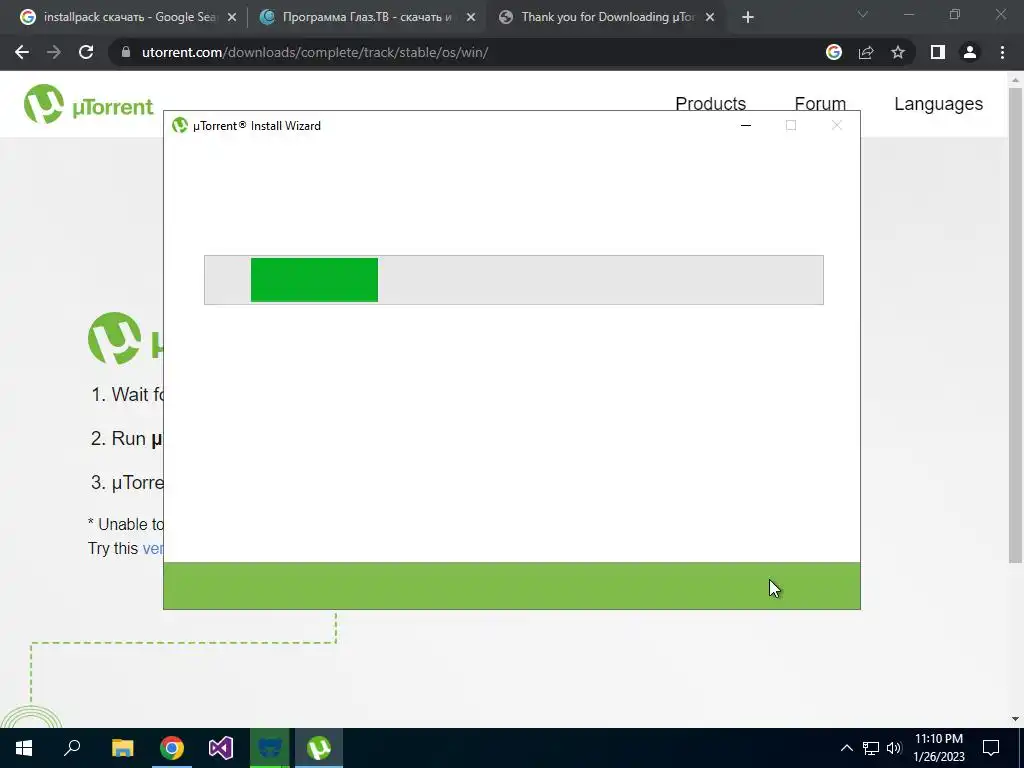Screen dimensions: 1024x768
Task: Open the taskbar clock and date
Action: 938,748
